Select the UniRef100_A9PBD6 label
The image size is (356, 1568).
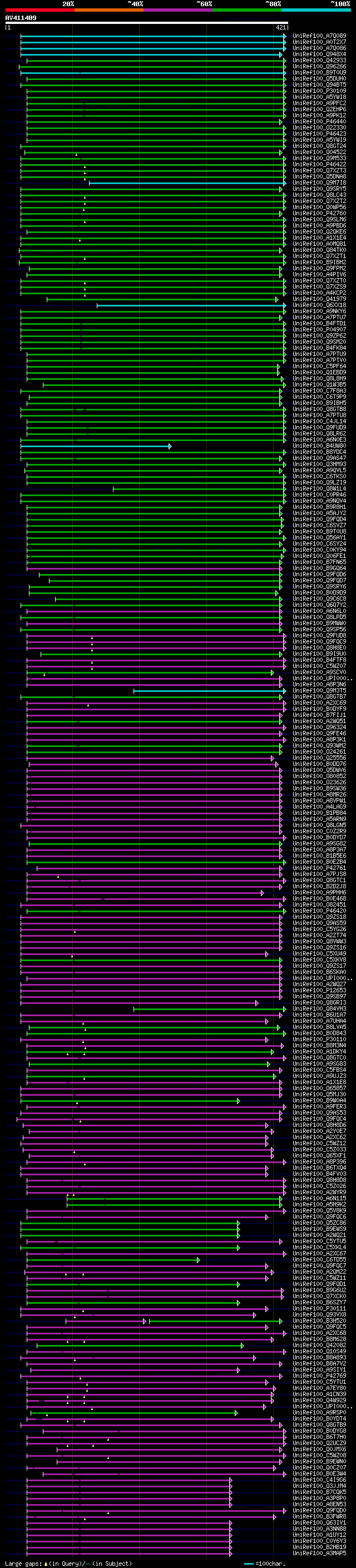(319, 225)
